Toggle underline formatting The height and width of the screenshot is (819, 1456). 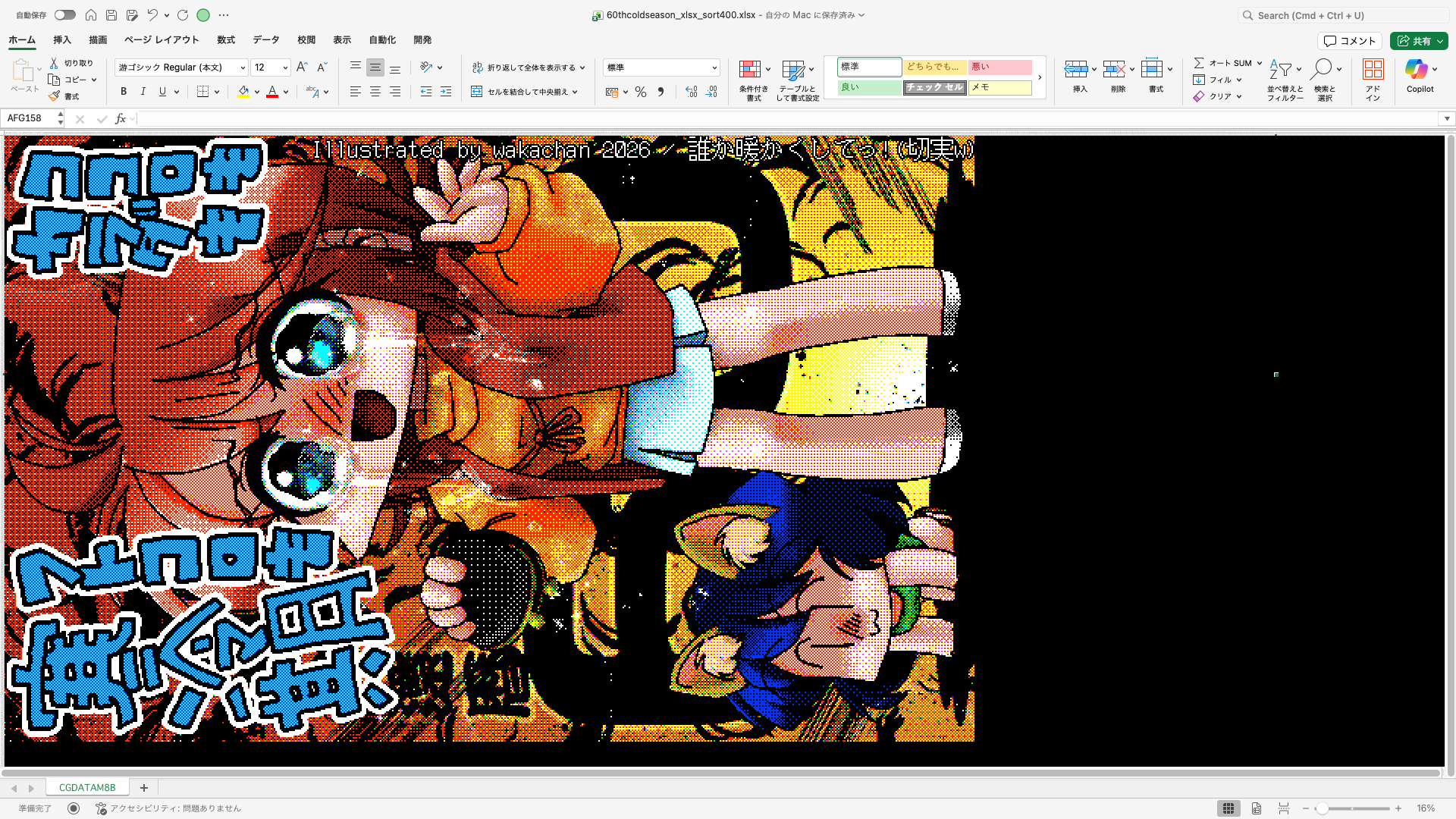tap(162, 91)
